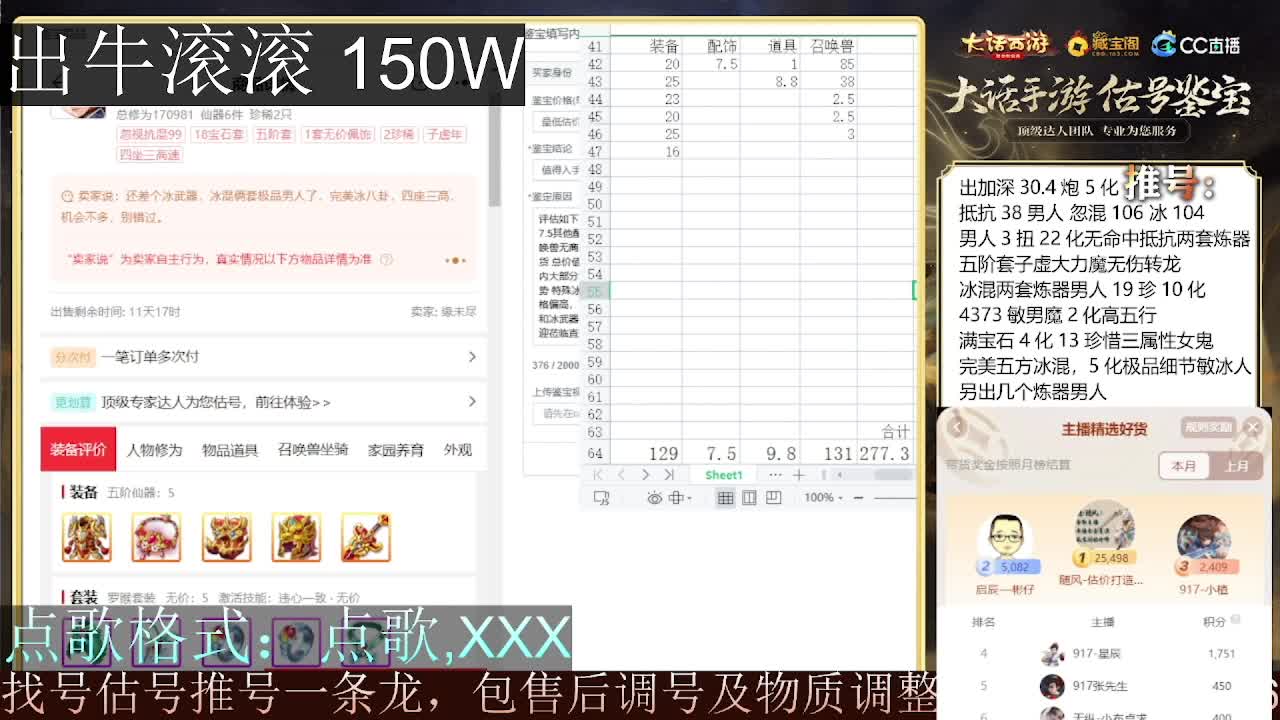This screenshot has height=720, width=1280.
Task: Switch to page layout view icon
Action: [749, 497]
